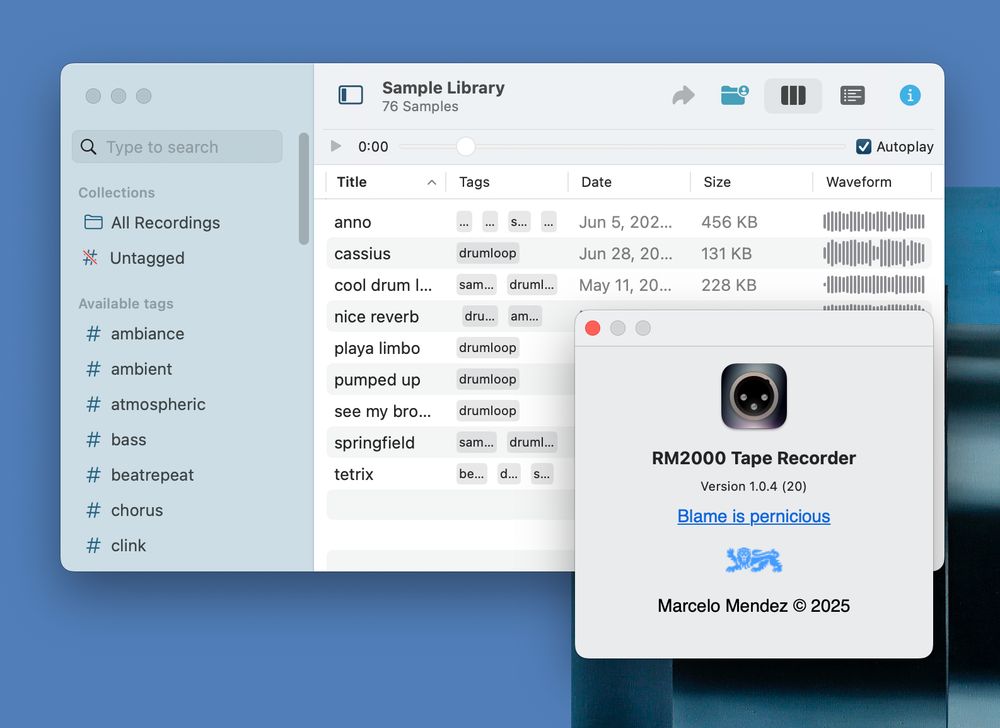This screenshot has width=1000, height=728.
Task: Click the blue lion crest logo
Action: pos(754,560)
